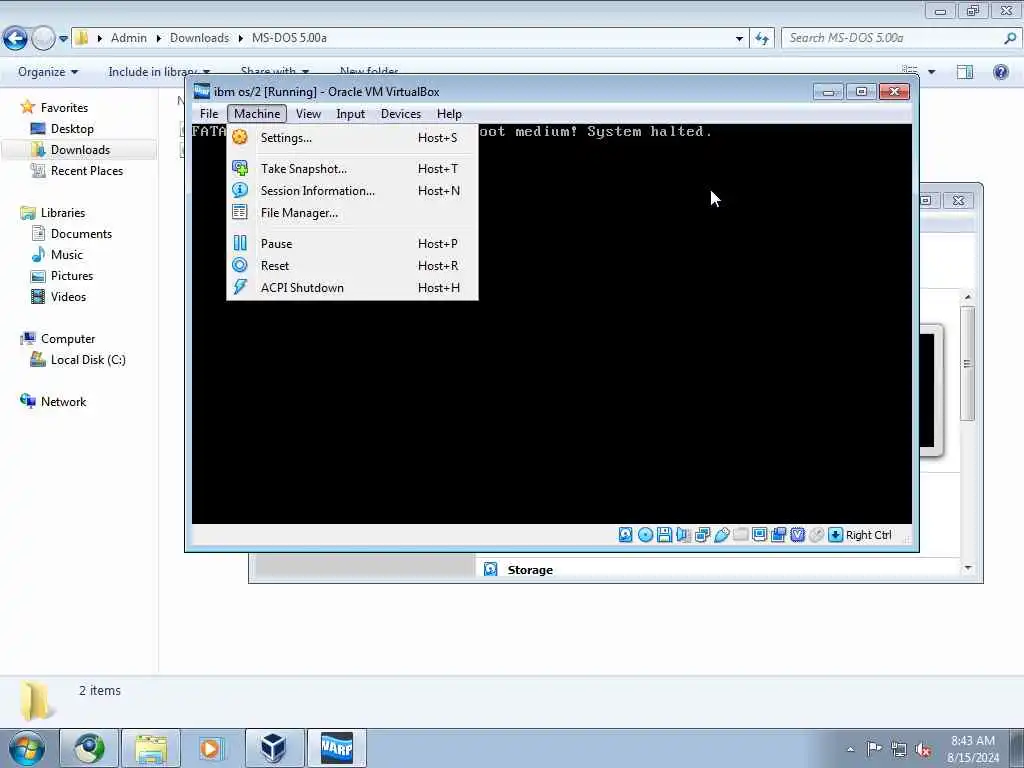Viewport: 1024px width, 768px height.
Task: Choose Take Snapshot... from Machine menu
Action: tap(352, 168)
